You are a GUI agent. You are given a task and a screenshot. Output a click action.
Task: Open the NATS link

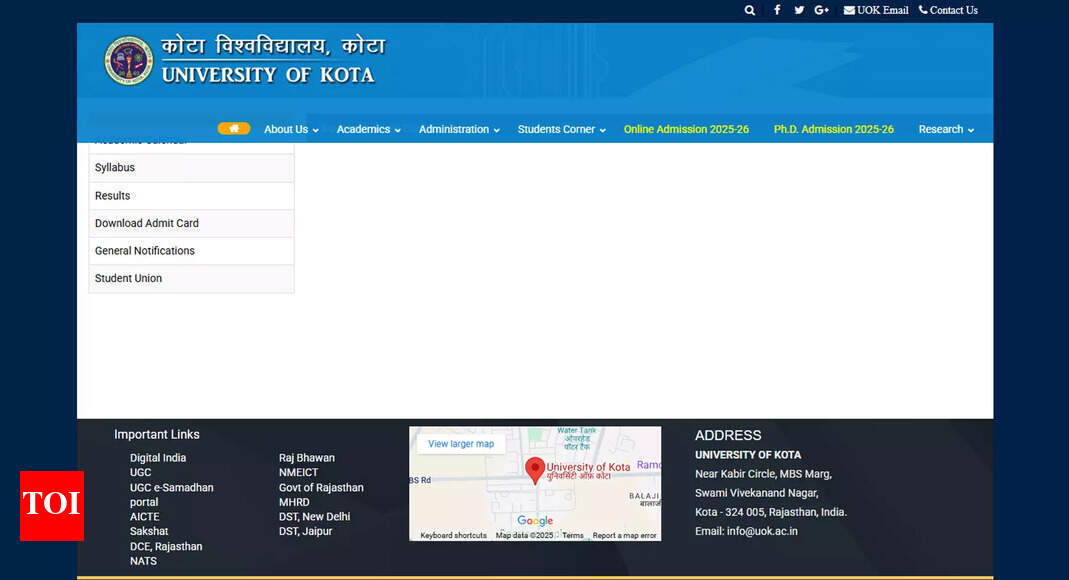(x=143, y=561)
